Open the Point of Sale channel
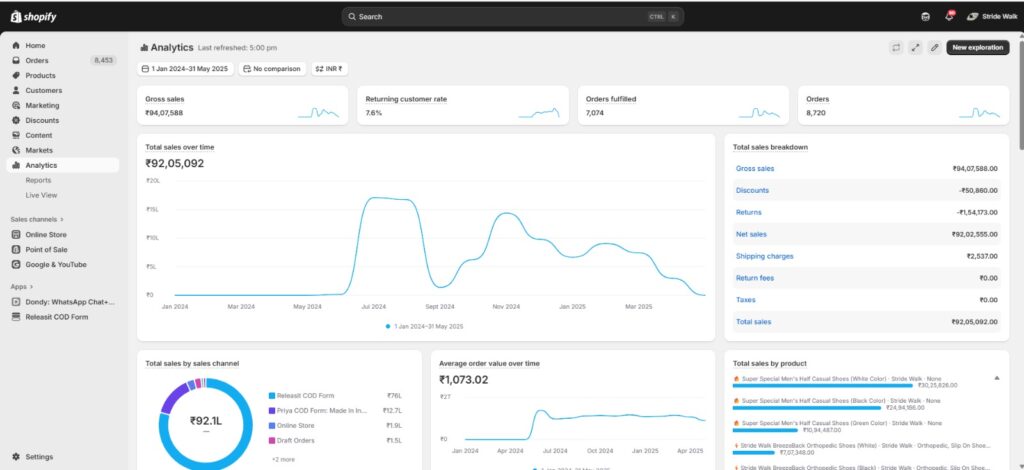The height and width of the screenshot is (470, 1024). click(46, 249)
